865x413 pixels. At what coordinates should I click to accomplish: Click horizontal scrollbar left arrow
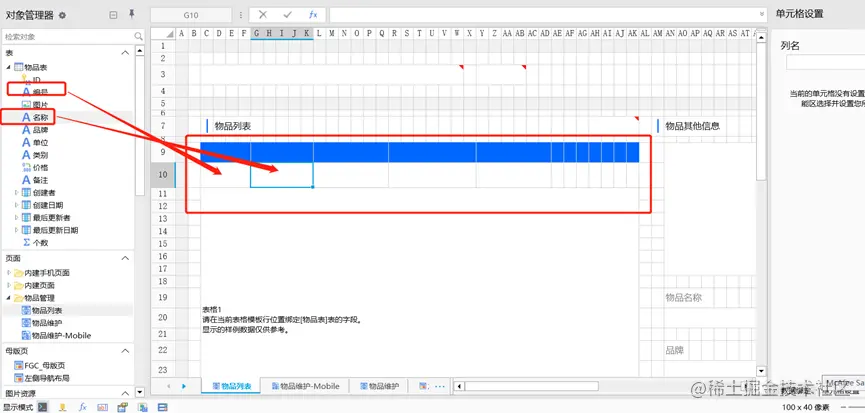point(458,387)
